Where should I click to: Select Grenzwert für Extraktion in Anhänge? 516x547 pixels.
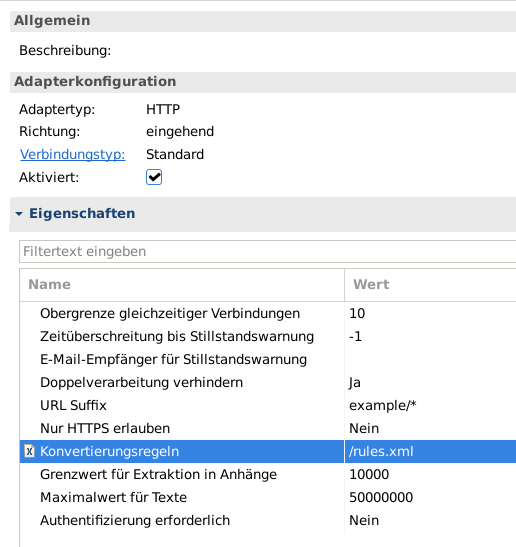click(268, 474)
